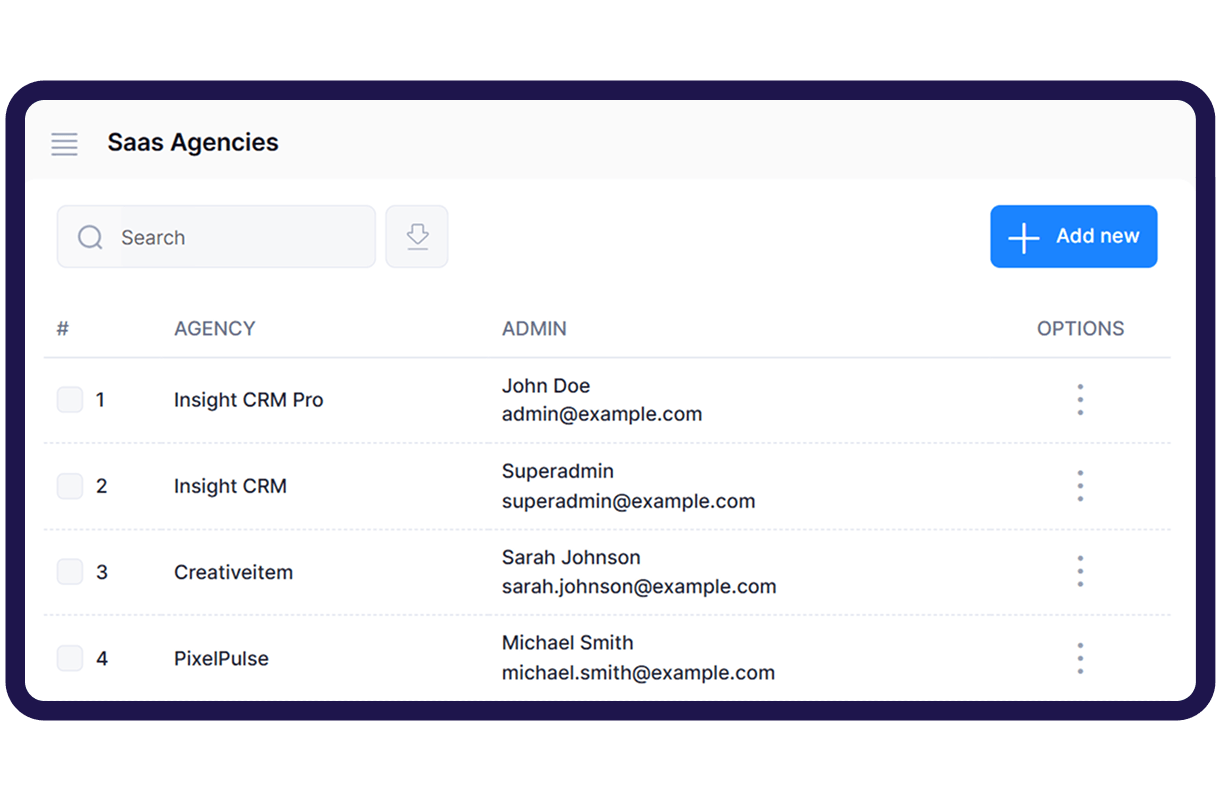Open options menu for Insight CRM Pro
The height and width of the screenshot is (800, 1220).
[1080, 400]
